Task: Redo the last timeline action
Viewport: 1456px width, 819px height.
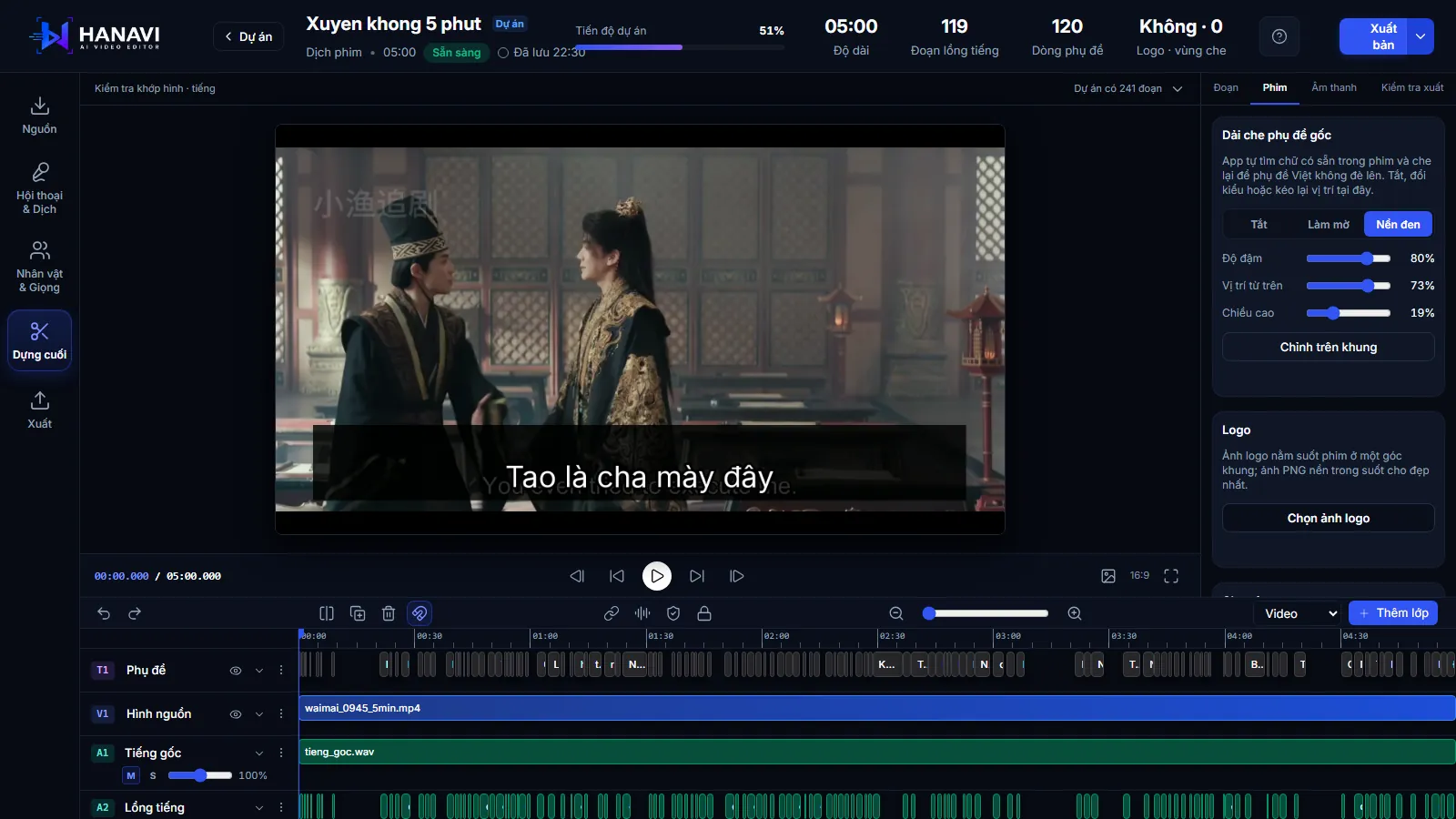Action: [135, 613]
